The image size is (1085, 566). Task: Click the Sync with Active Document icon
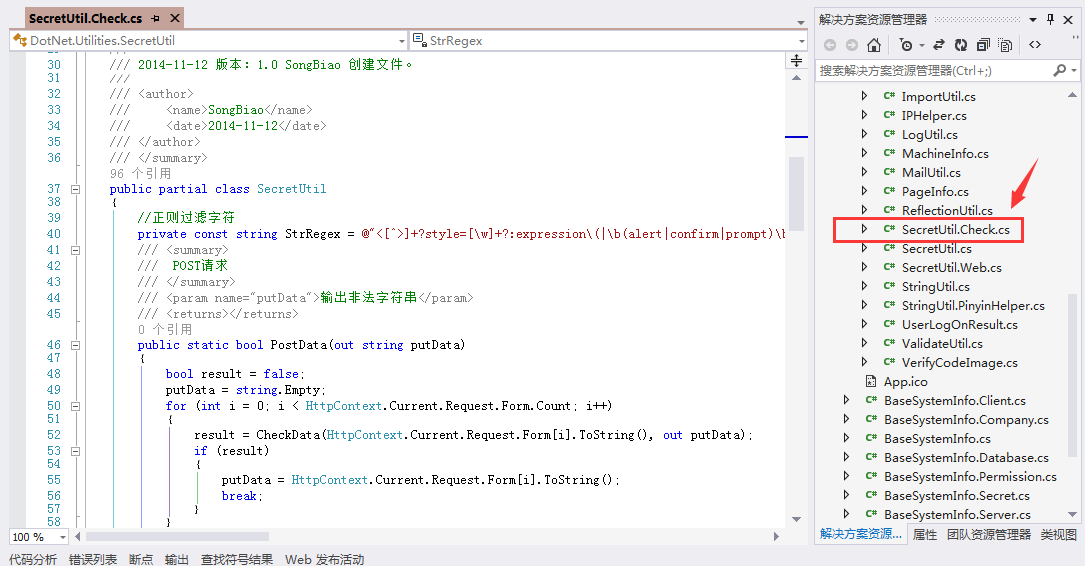(939, 45)
